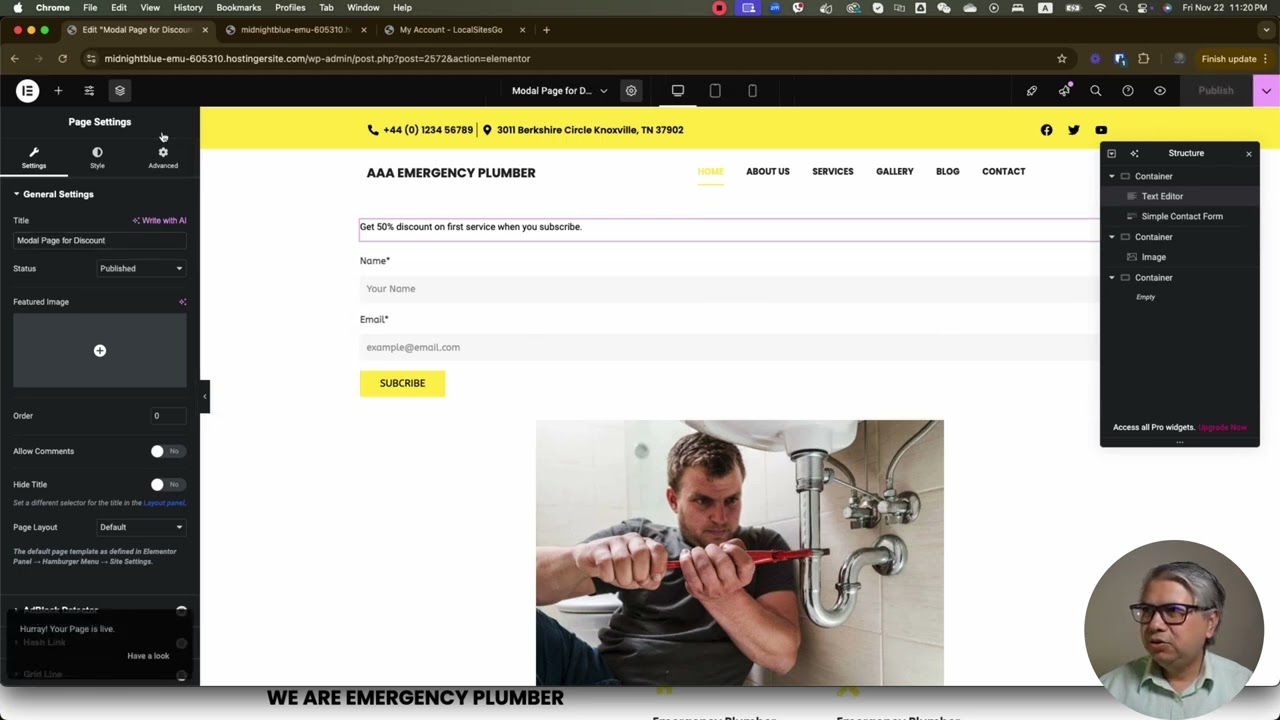Click the BLOG navigation link

tap(948, 171)
